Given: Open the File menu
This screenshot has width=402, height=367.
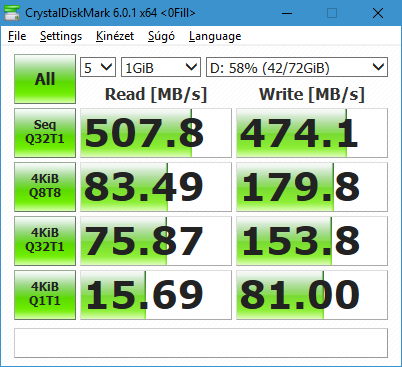Looking at the screenshot, I should [17, 36].
